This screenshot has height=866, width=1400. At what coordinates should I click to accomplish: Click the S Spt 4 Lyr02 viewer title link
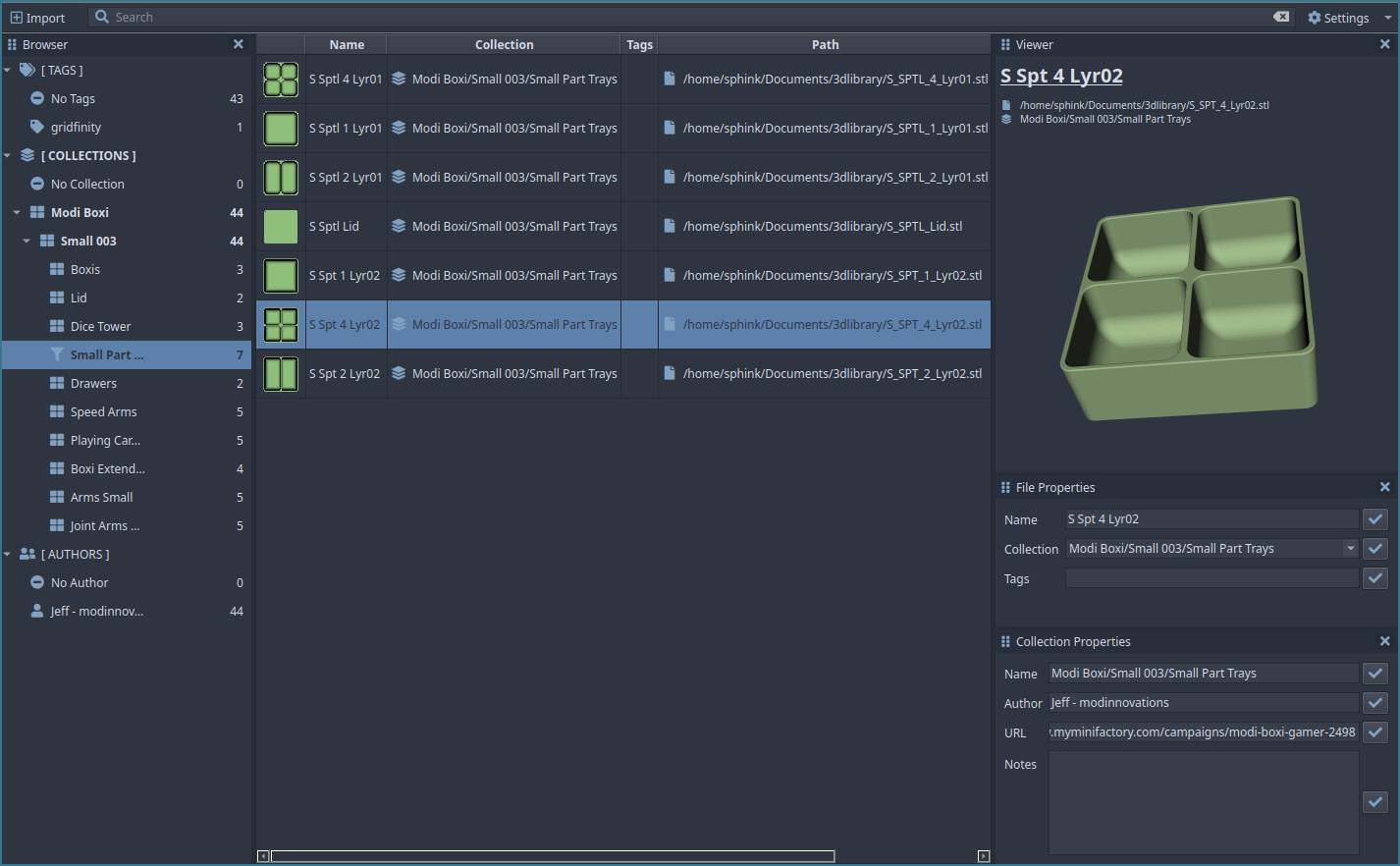coord(1061,77)
